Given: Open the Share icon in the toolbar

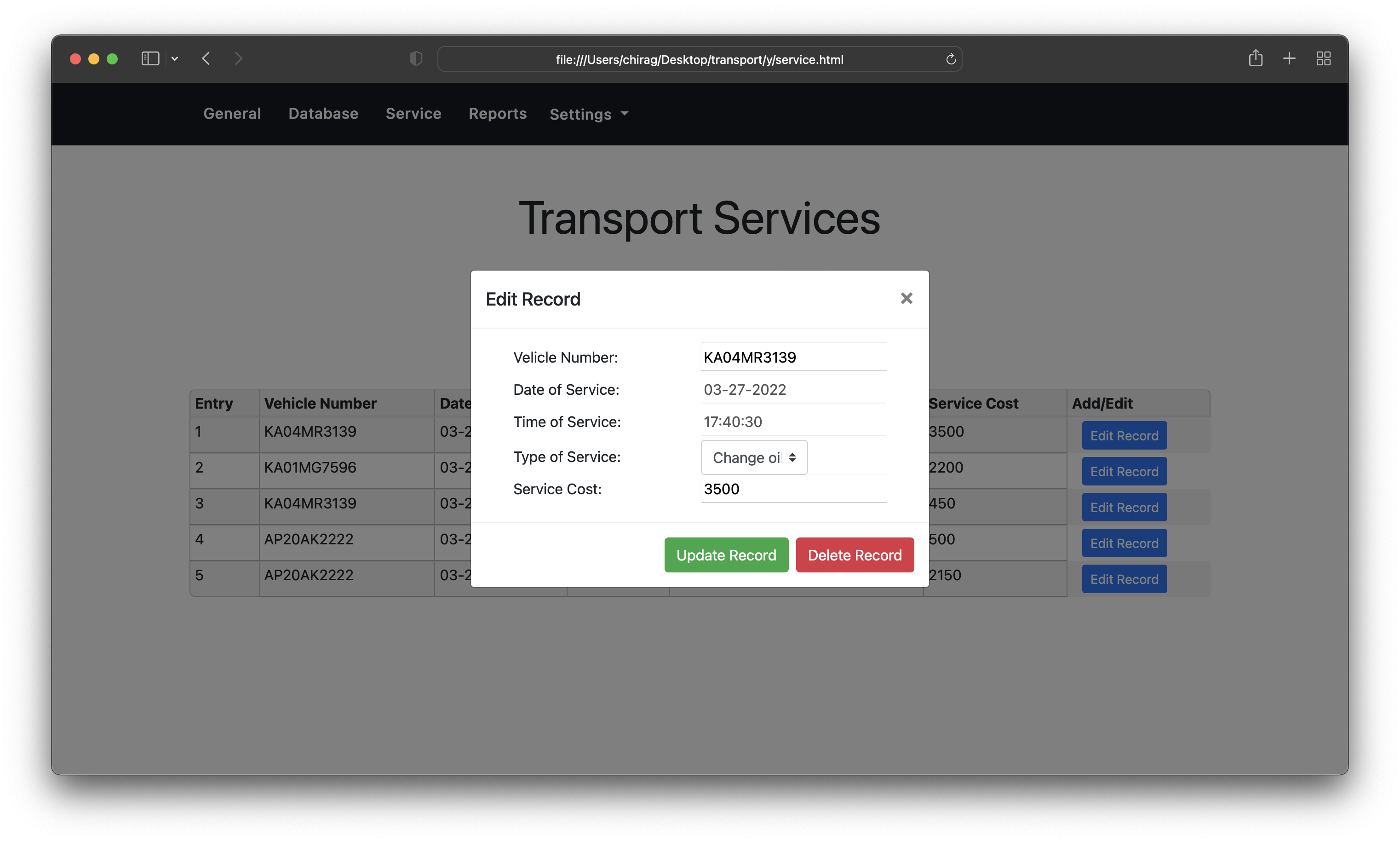Looking at the screenshot, I should coord(1255,58).
